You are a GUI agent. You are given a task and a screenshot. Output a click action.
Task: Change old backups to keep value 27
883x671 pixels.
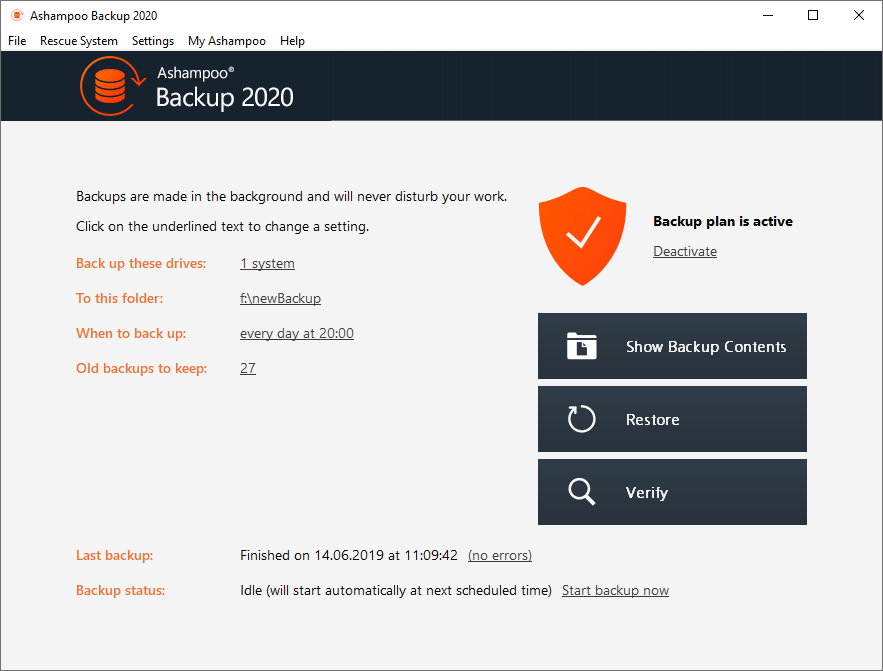point(248,368)
